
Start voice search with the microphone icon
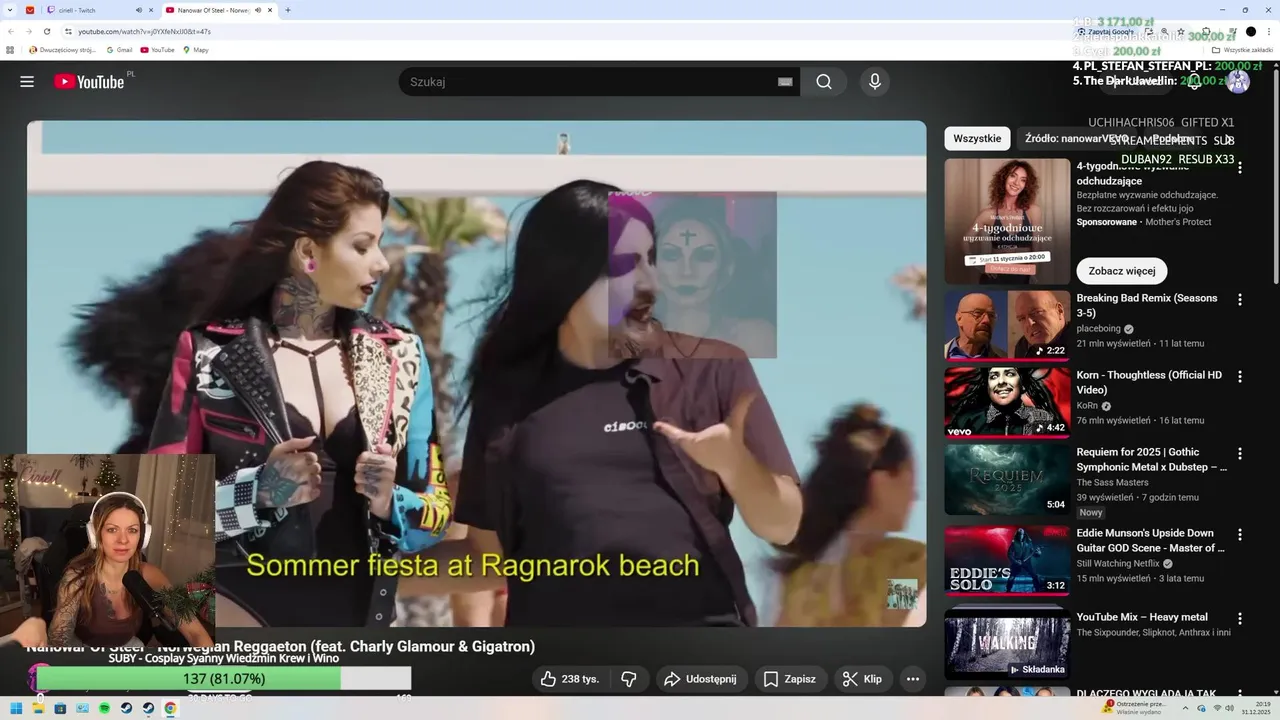click(875, 82)
